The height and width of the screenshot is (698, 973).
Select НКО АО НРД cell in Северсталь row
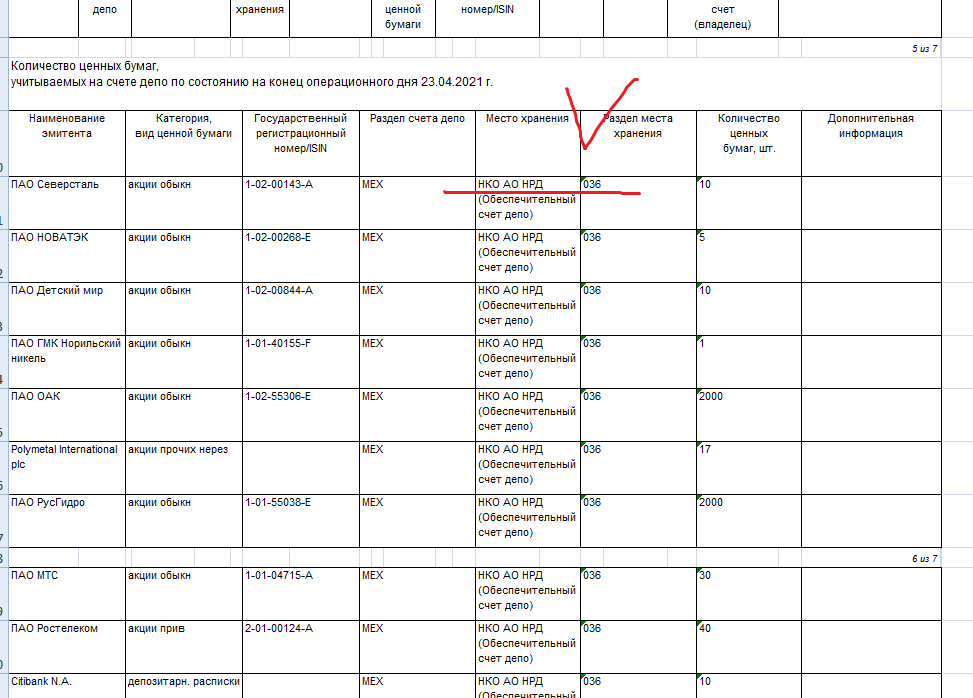[x=528, y=203]
